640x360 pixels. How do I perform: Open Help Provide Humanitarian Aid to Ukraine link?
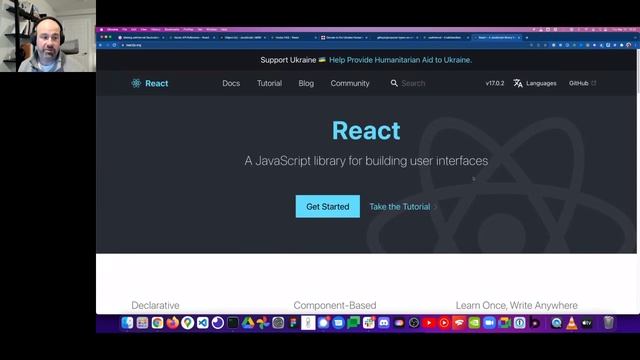[x=400, y=60]
